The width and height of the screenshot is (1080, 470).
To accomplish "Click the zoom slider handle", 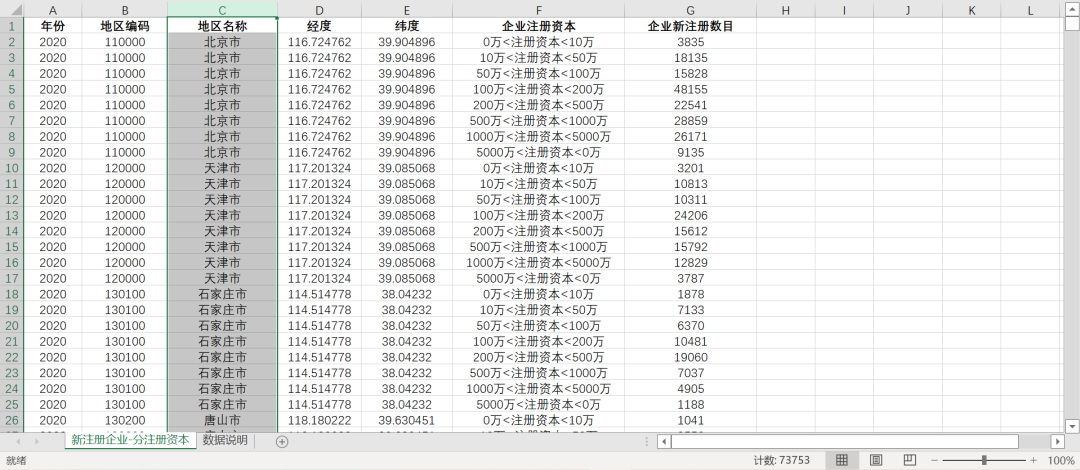I will point(984,460).
